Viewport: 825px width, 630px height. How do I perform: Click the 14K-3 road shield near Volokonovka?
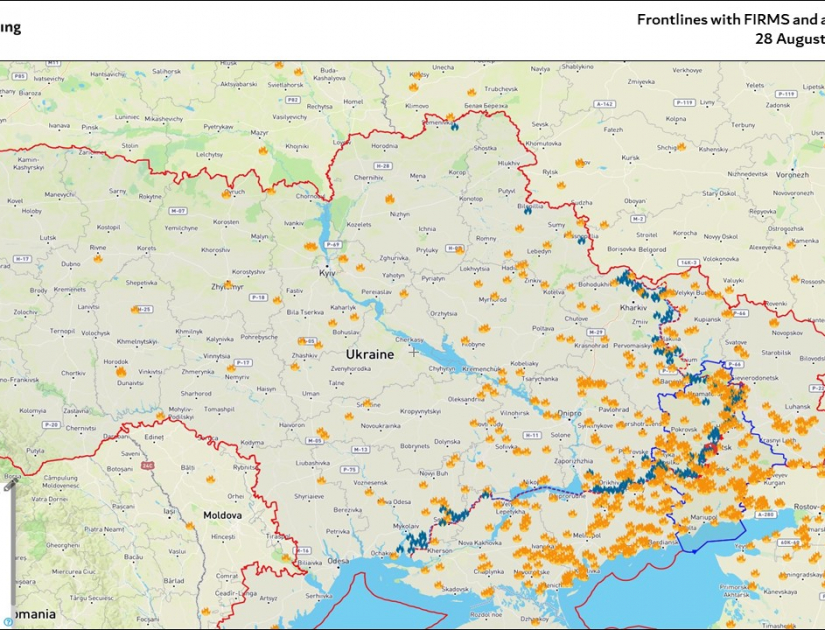689,263
